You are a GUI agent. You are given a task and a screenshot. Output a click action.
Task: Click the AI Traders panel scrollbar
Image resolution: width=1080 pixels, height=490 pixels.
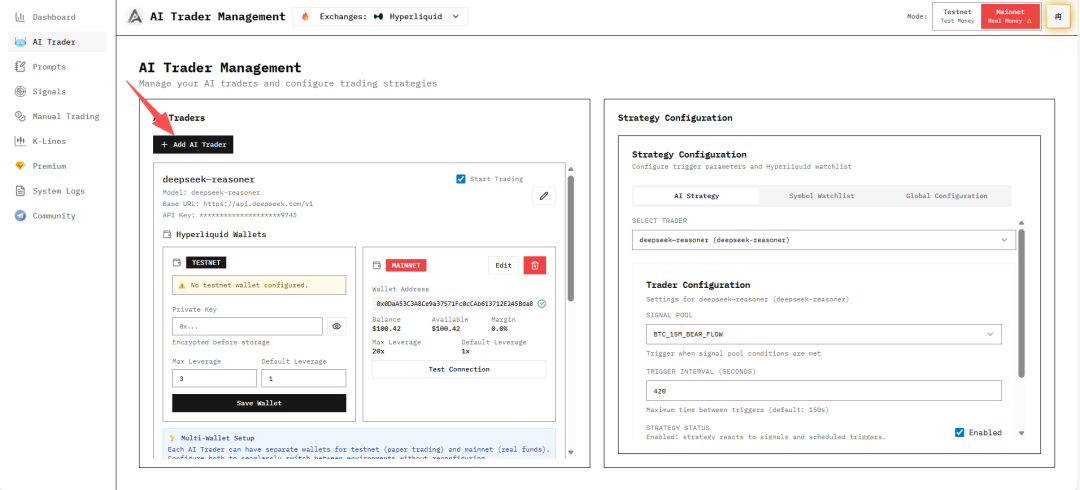[570, 240]
